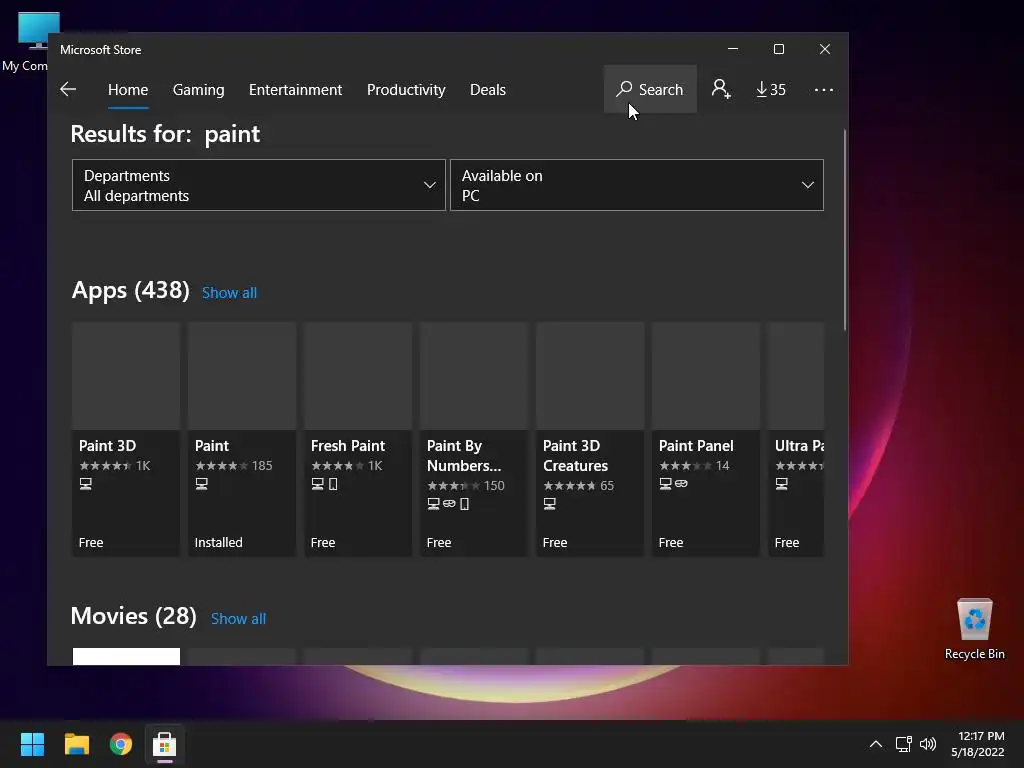Open the clock showing 12:17 PM
Screen dimensions: 1024x768
click(978, 744)
